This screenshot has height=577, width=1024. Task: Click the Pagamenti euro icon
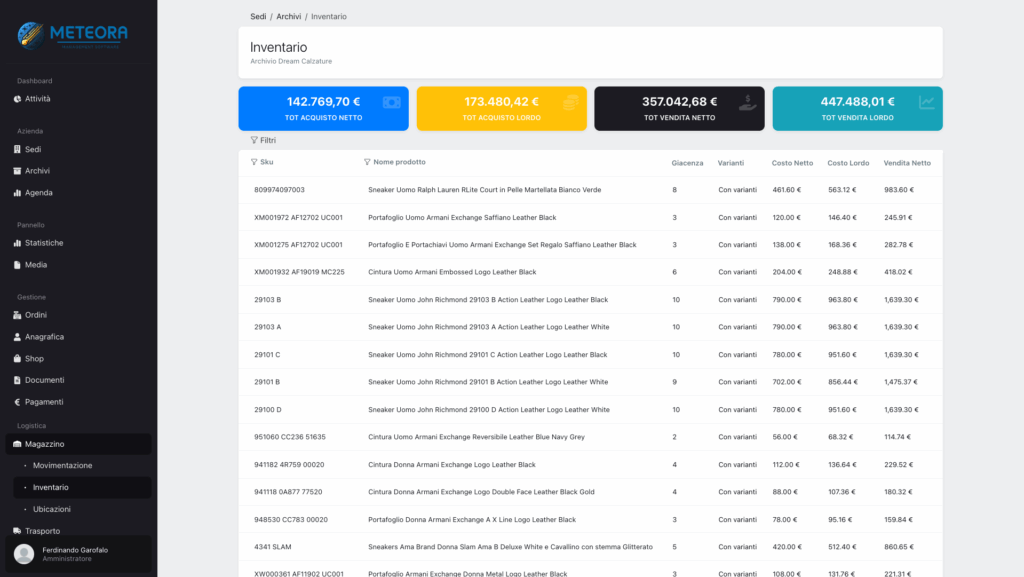(17, 402)
